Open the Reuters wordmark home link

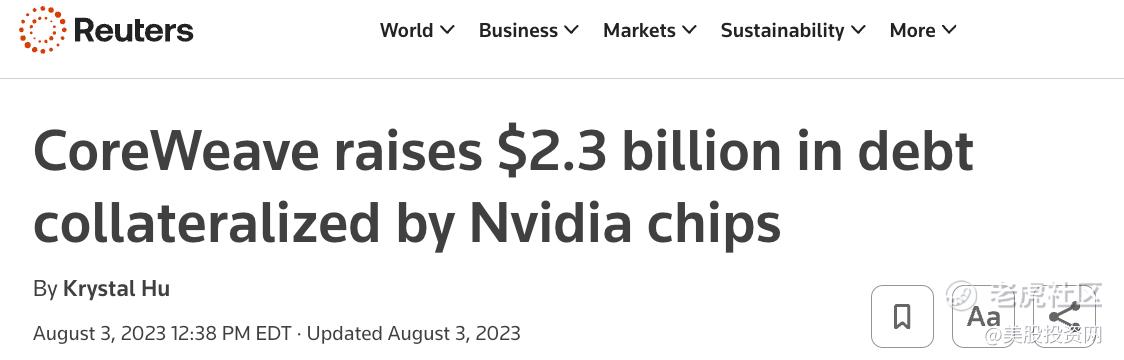133,30
